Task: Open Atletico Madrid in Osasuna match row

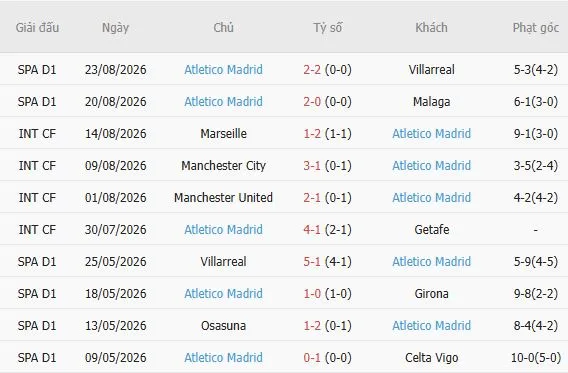Action: (x=431, y=326)
